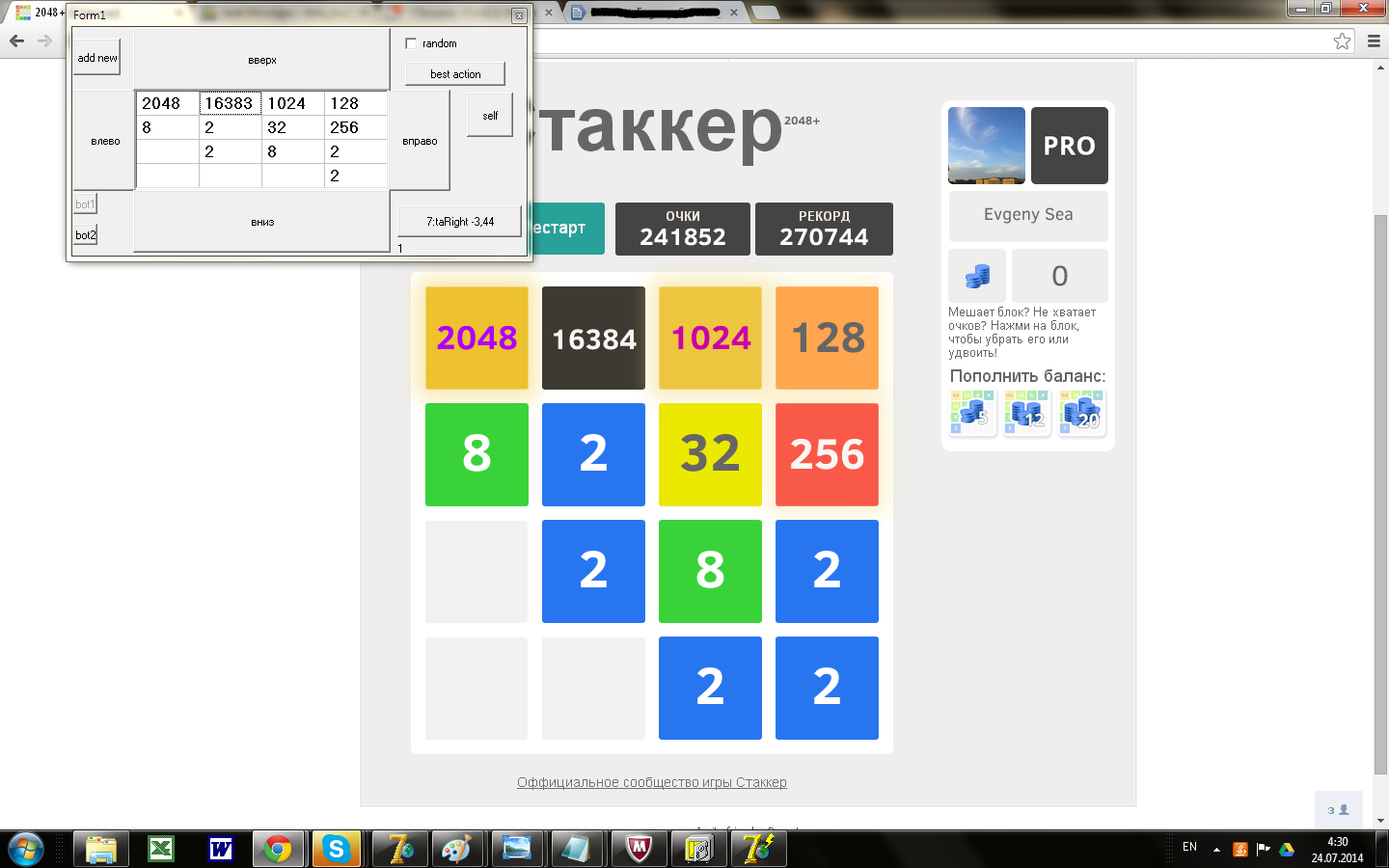This screenshot has width=1389, height=868.
Task: Open the profile sky photo thumbnail
Action: tap(987, 146)
